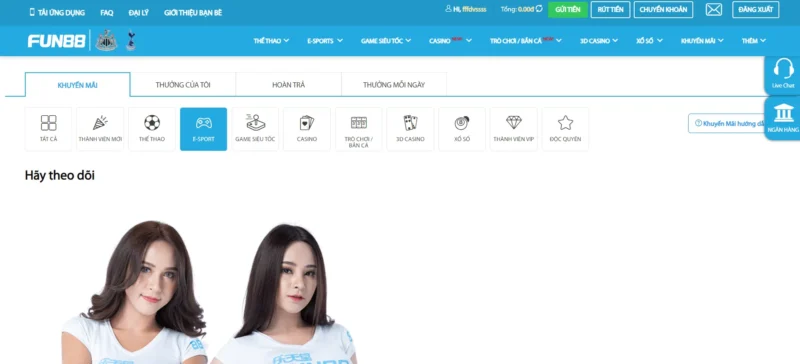
Task: Refresh balance with the circular arrow icon
Action: (x=539, y=9)
